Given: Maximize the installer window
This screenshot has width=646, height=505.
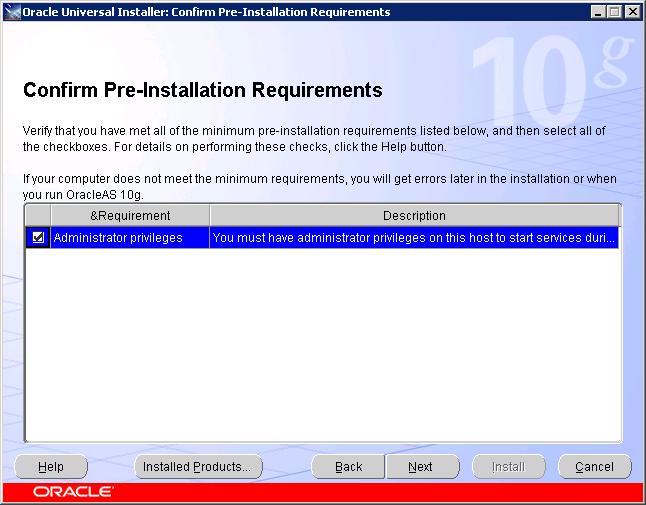Looking at the screenshot, I should point(614,12).
